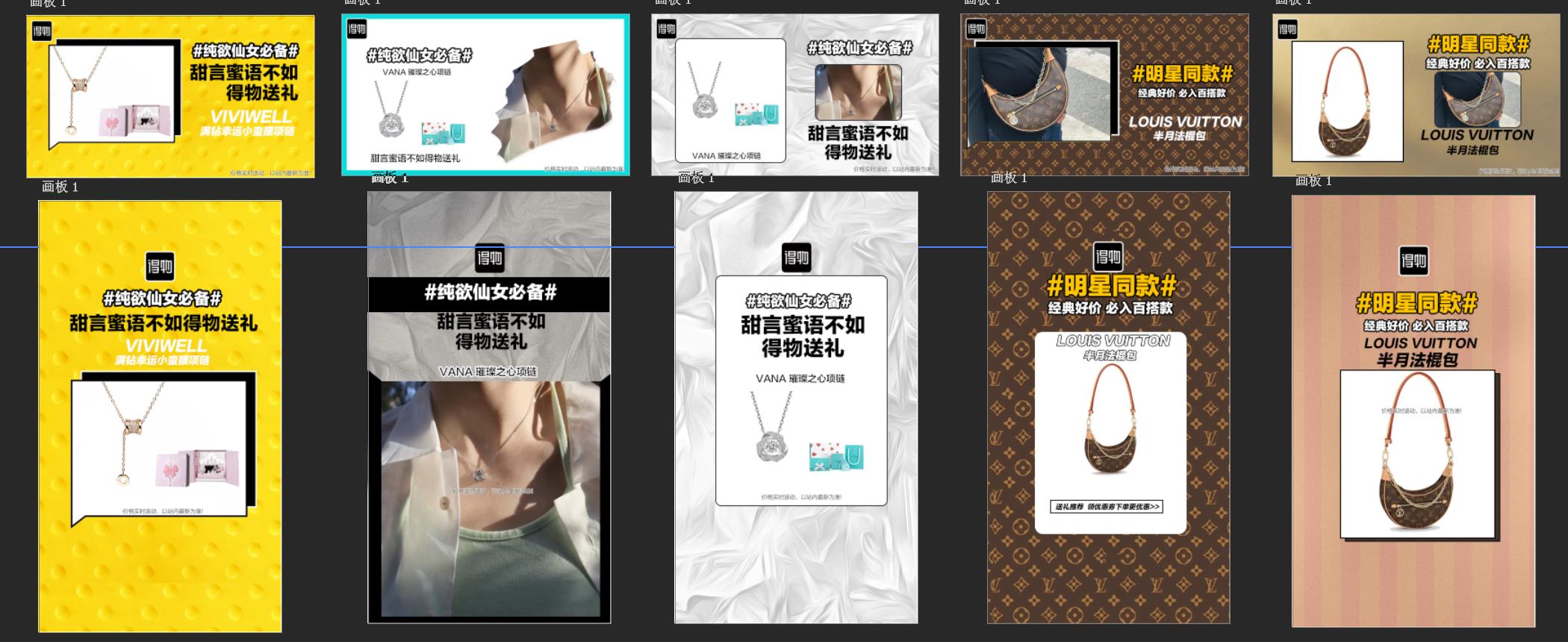
Task: Click the teal gift box in white silk portrait artboard
Action: tap(836, 456)
